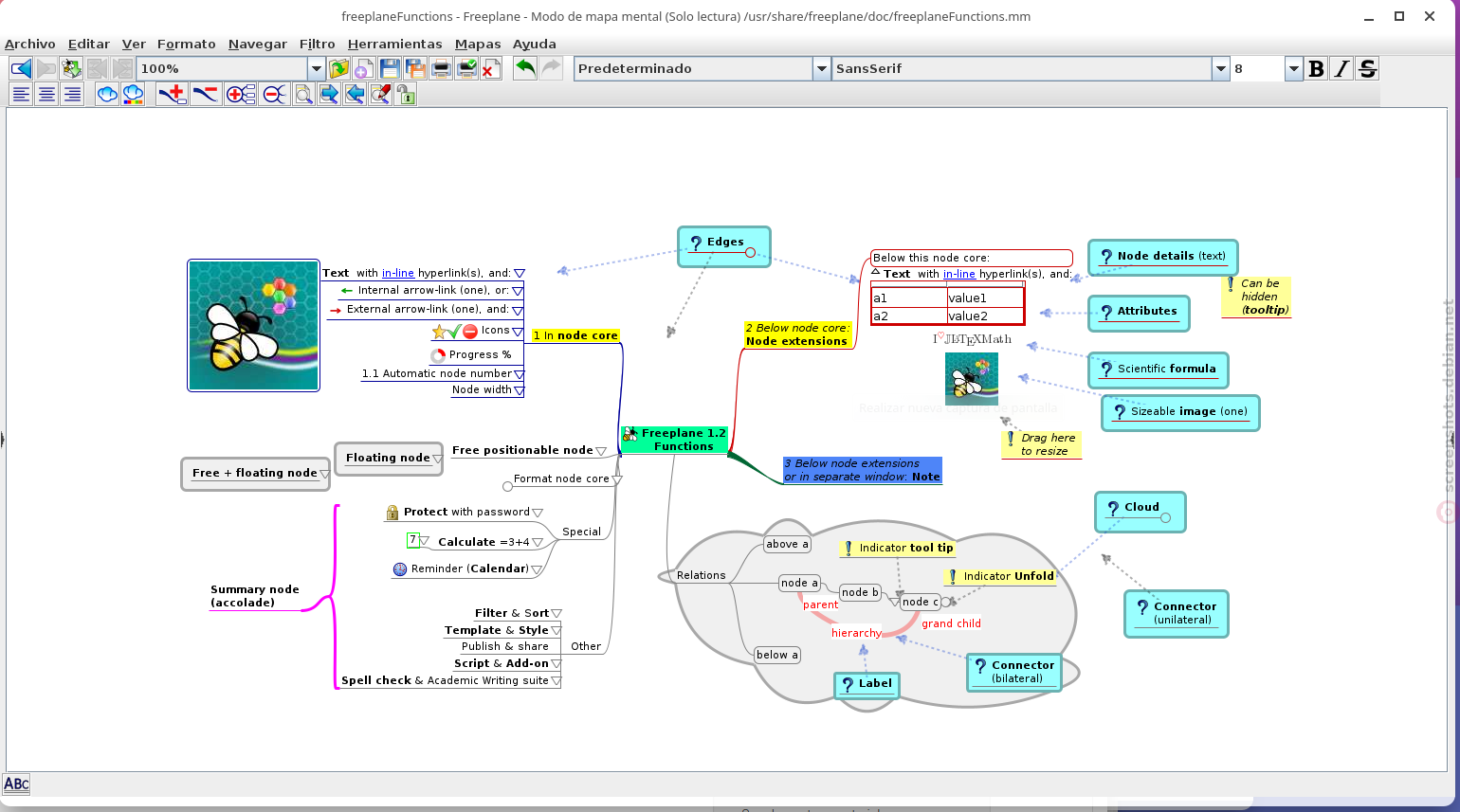
Task: Add a connector with the red plus curve icon
Action: (172, 94)
